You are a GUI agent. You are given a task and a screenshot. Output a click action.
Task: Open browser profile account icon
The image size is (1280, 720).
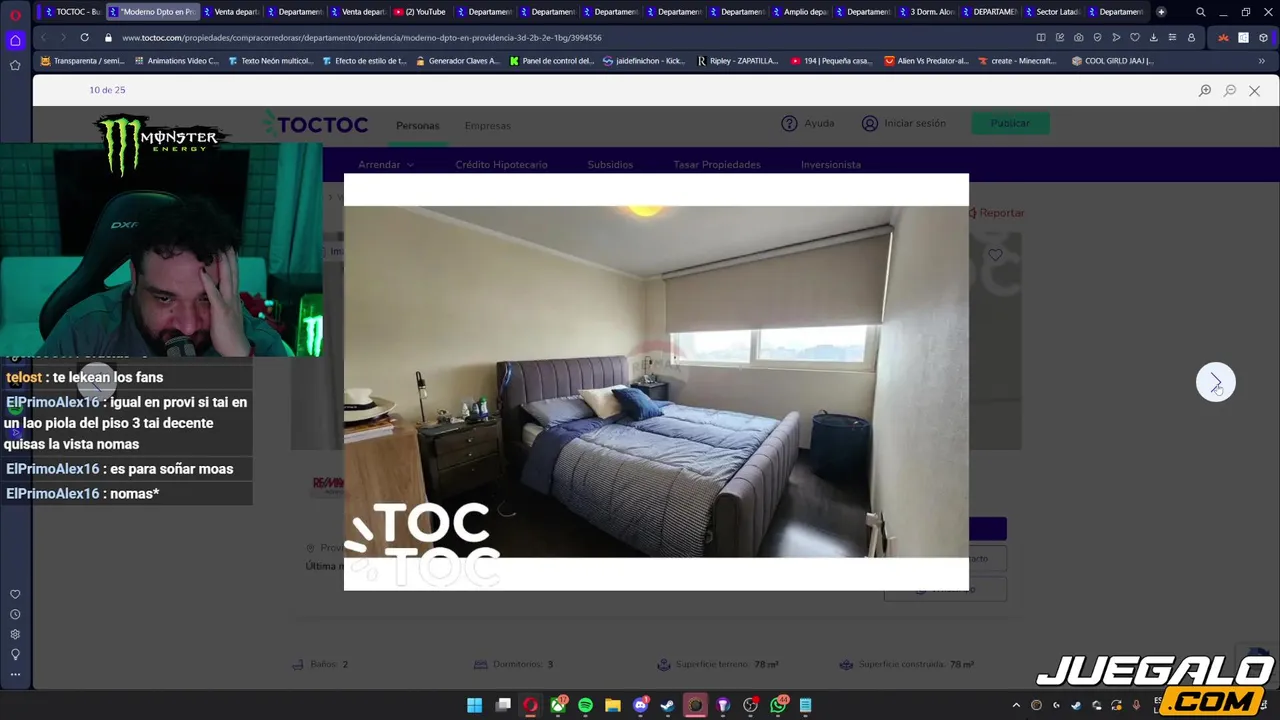click(1191, 37)
